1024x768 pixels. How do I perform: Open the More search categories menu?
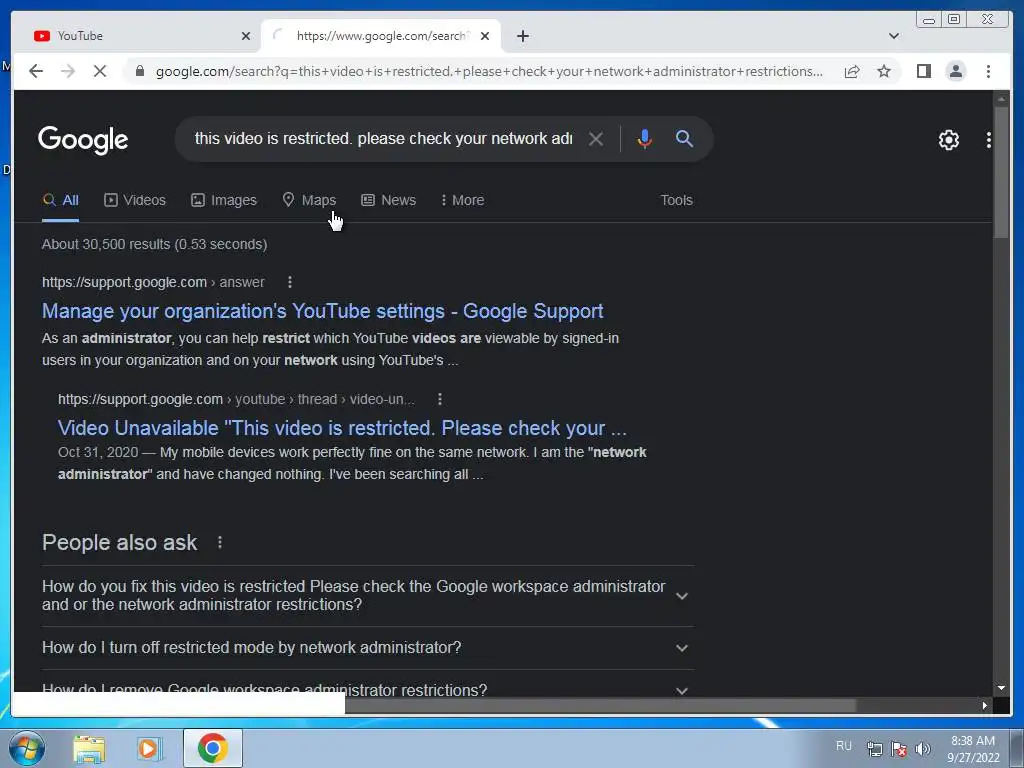click(462, 200)
